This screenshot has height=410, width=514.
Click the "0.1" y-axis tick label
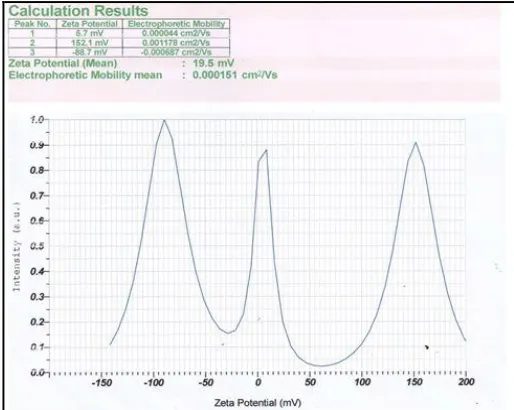click(37, 347)
